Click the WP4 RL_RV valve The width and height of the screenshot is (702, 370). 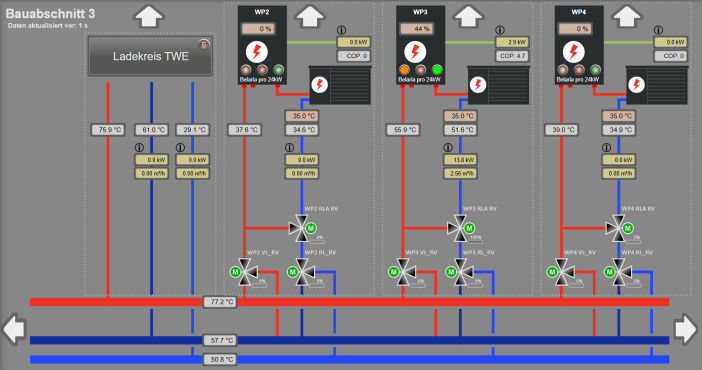click(619, 271)
